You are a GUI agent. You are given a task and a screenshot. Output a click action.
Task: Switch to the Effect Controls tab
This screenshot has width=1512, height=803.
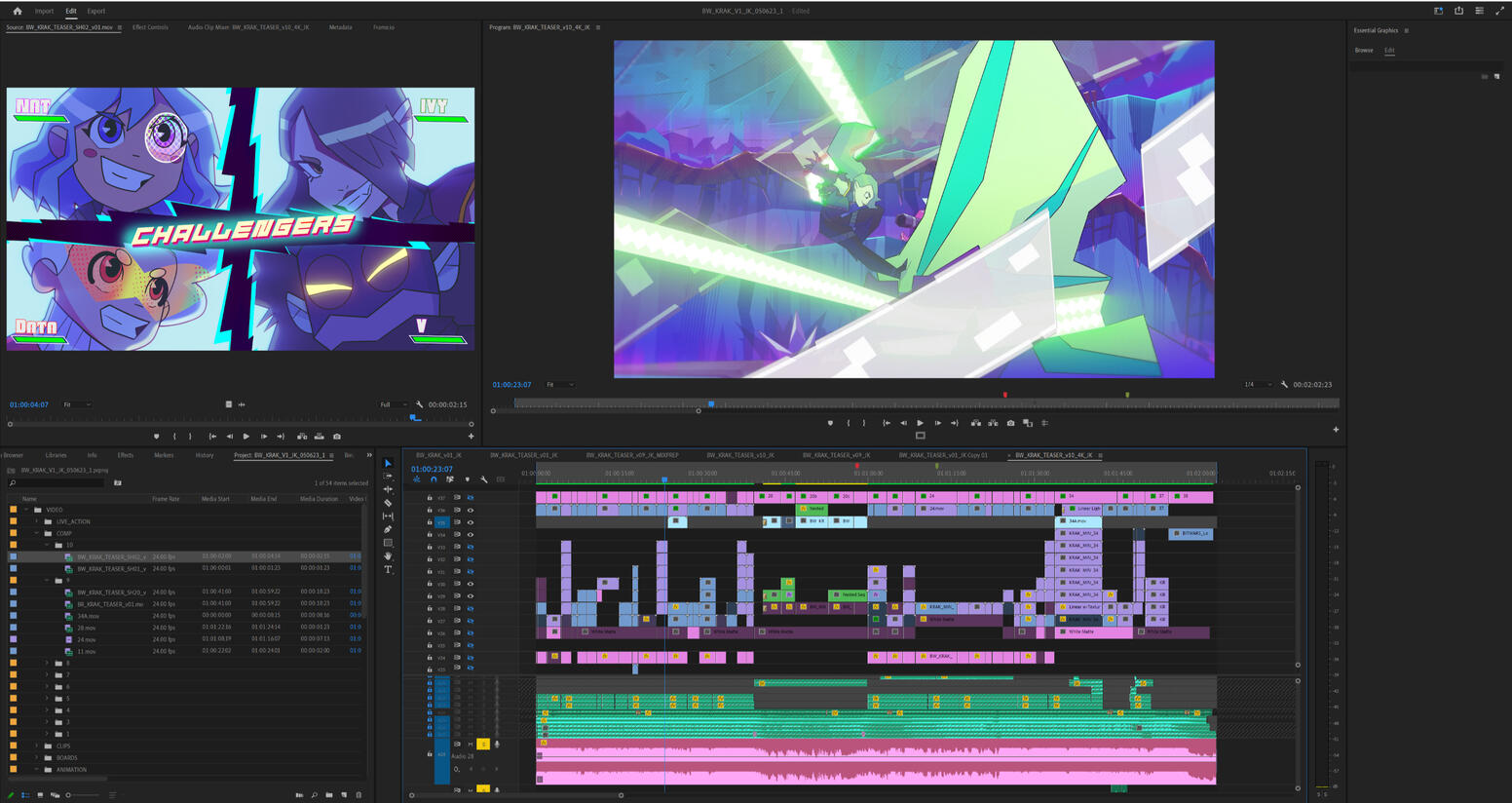point(150,27)
